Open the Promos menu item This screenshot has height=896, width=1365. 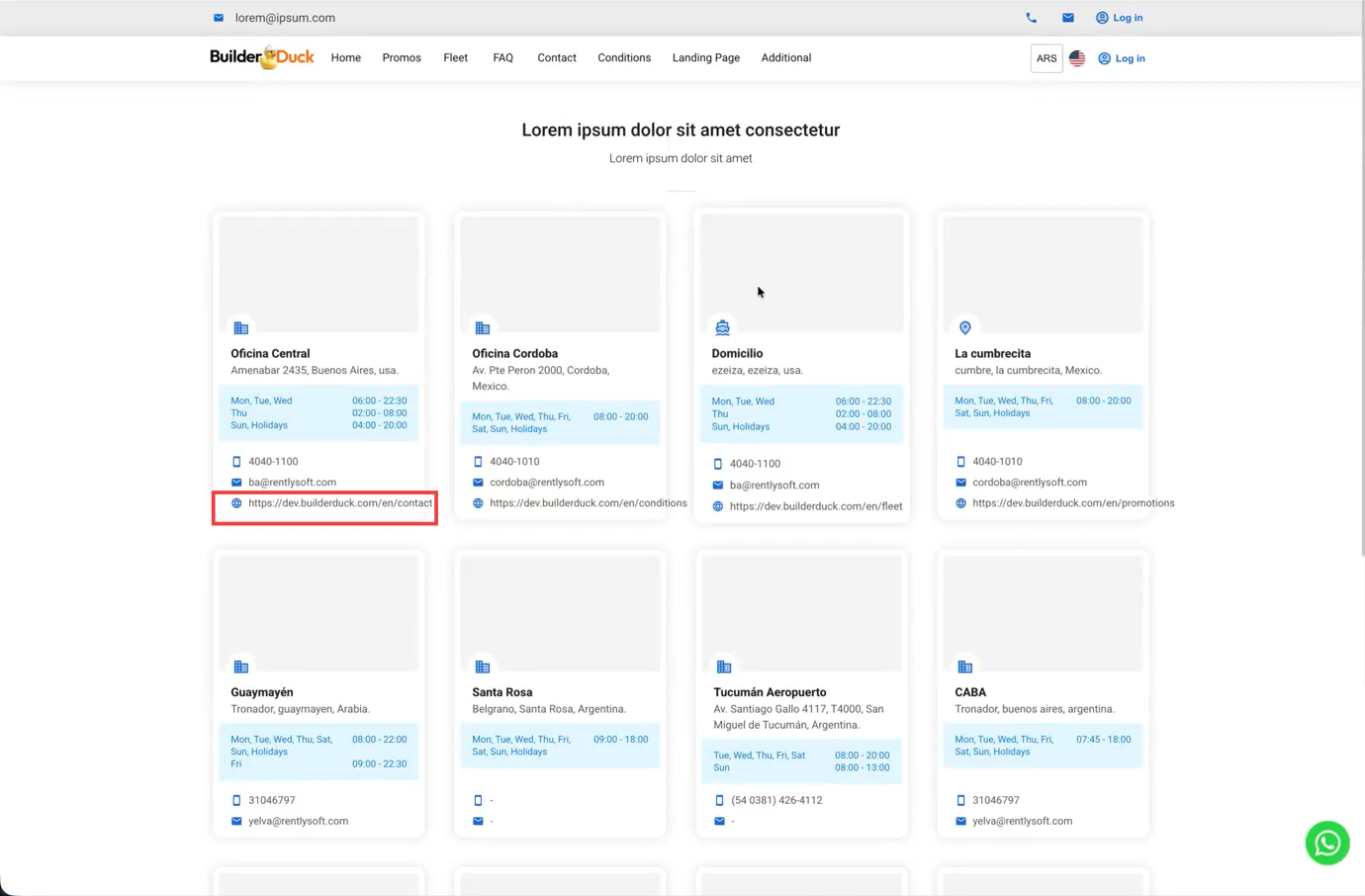point(402,57)
